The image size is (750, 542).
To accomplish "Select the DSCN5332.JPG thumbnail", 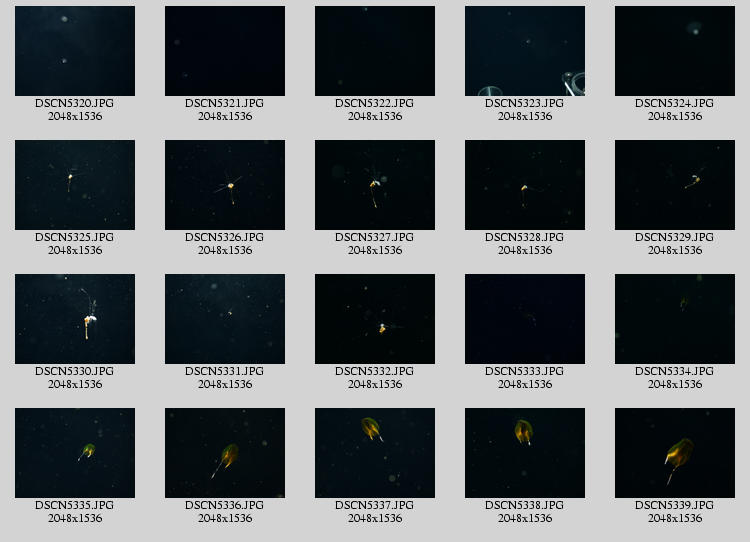I will tap(375, 319).
